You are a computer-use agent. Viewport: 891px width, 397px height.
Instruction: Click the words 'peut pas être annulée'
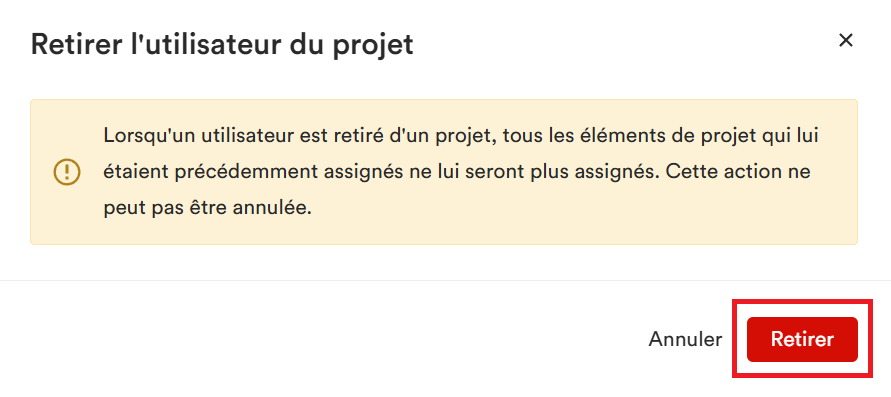tap(208, 208)
